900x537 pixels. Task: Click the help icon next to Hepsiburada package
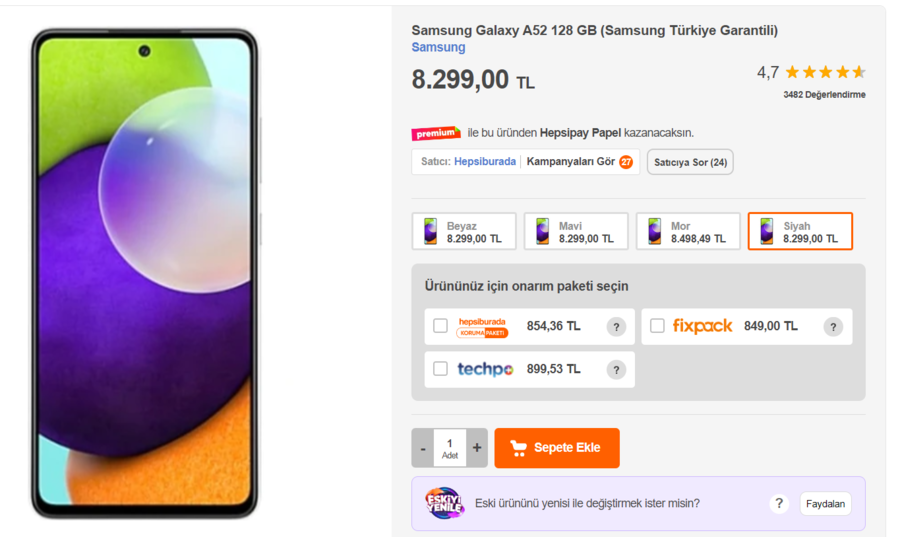point(616,327)
